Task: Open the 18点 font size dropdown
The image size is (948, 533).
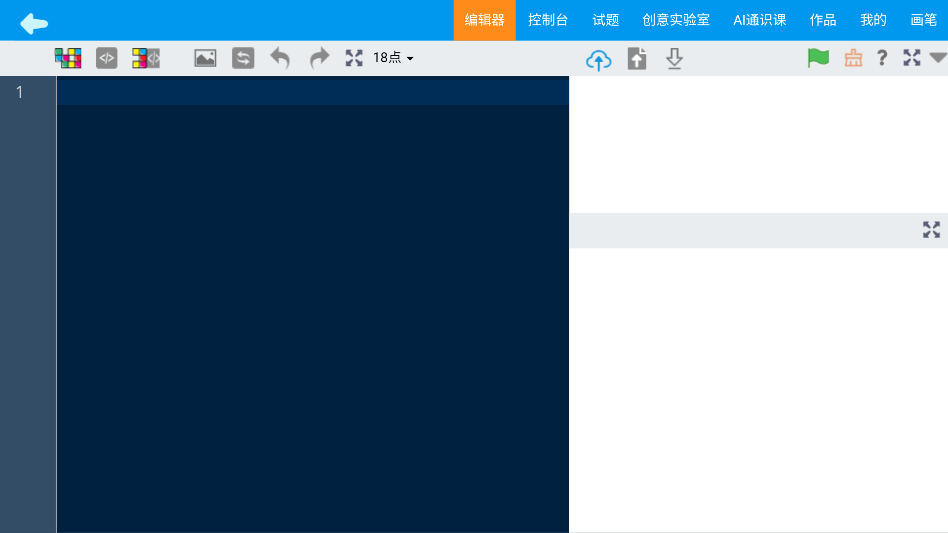Action: click(393, 58)
